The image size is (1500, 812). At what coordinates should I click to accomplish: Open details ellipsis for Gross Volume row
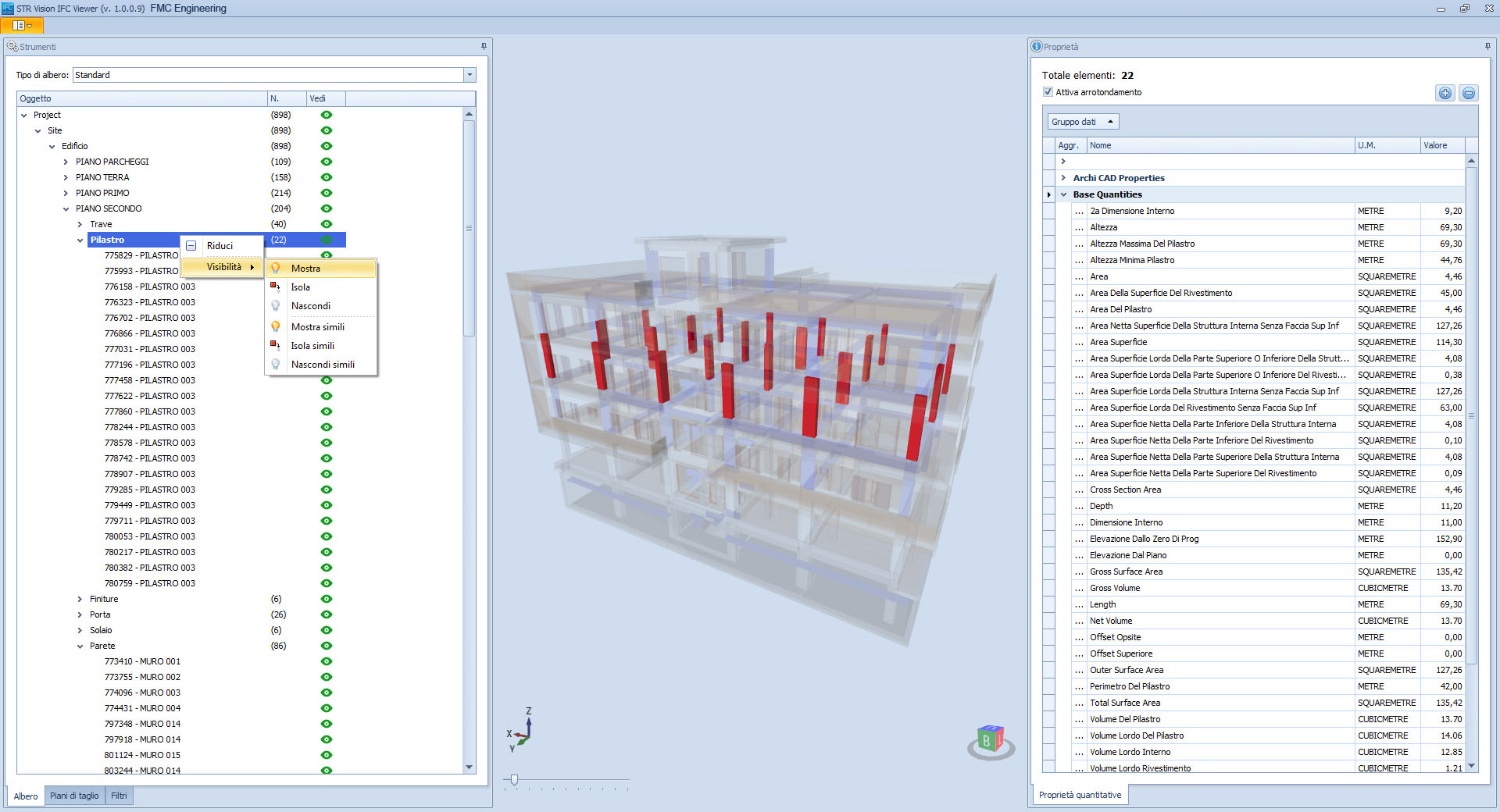tap(1079, 588)
